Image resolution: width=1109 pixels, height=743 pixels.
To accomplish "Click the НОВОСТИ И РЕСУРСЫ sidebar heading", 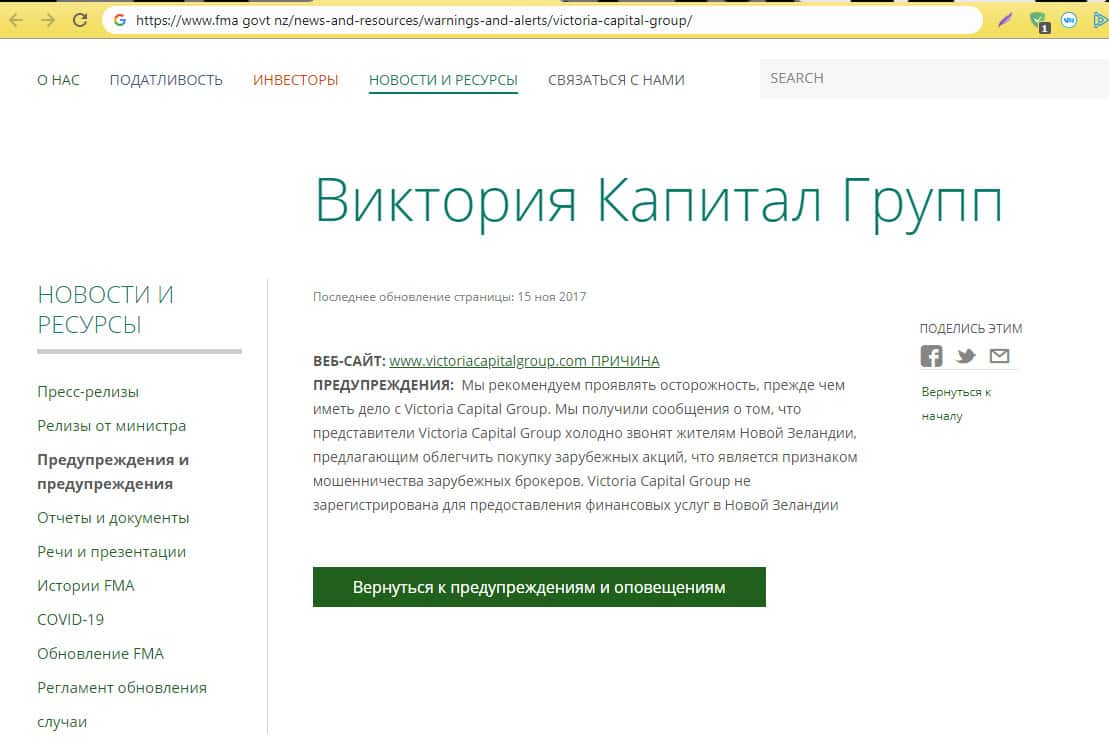I will (105, 310).
